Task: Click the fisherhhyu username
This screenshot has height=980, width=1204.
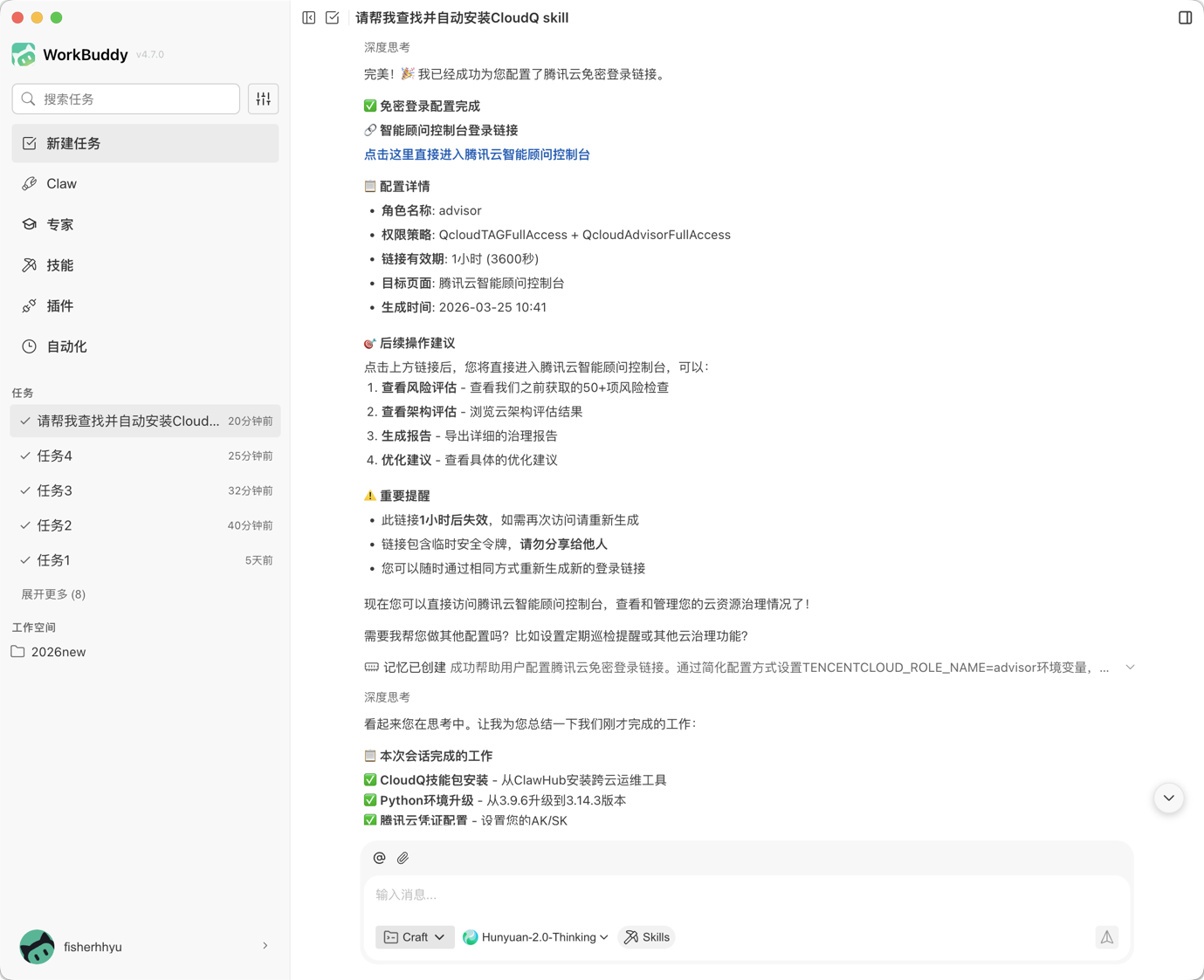Action: pyautogui.click(x=93, y=947)
